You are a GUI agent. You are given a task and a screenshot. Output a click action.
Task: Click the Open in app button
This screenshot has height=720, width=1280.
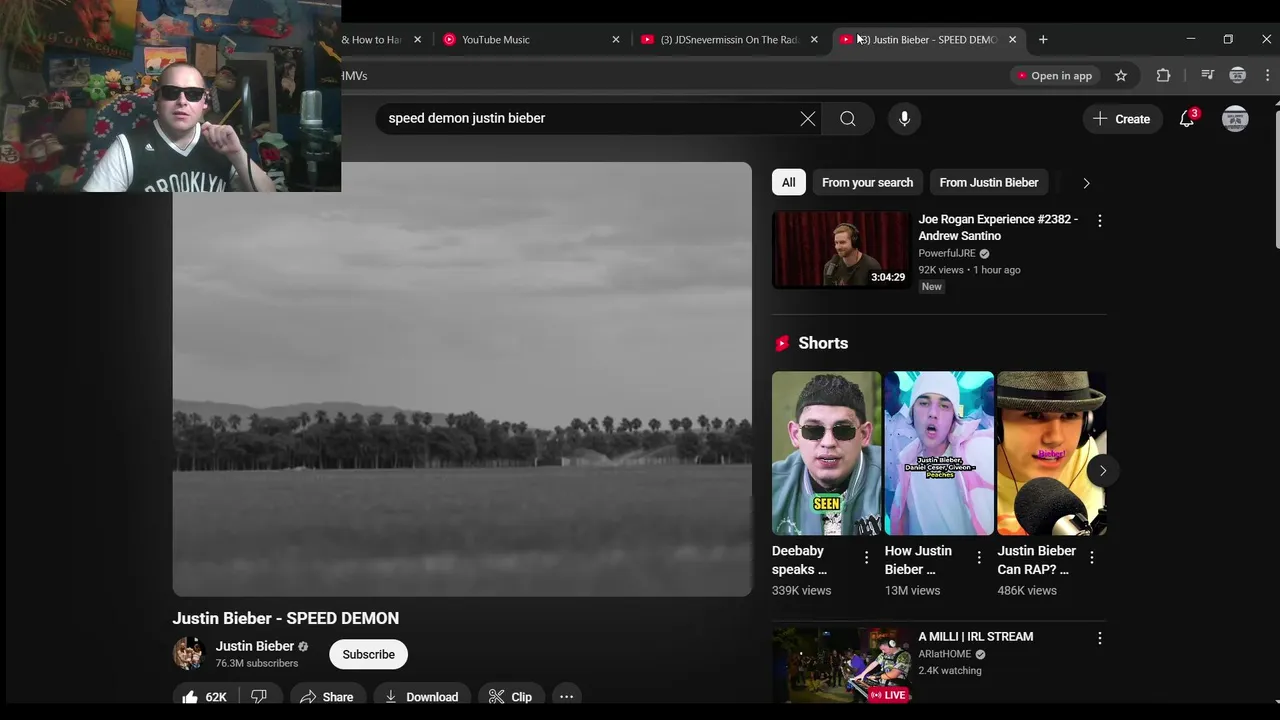[1053, 76]
